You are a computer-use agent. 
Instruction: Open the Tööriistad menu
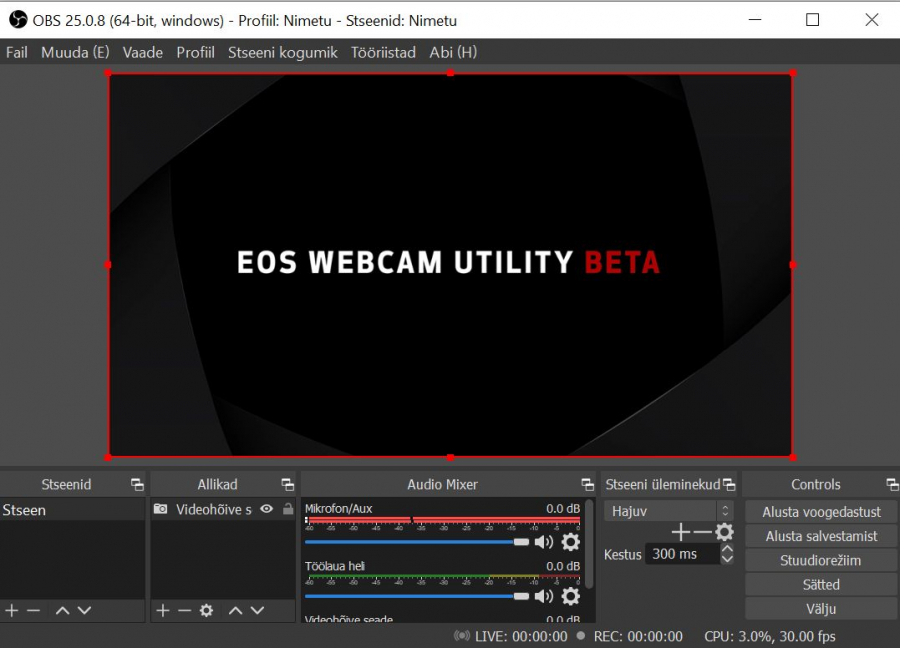[x=383, y=52]
